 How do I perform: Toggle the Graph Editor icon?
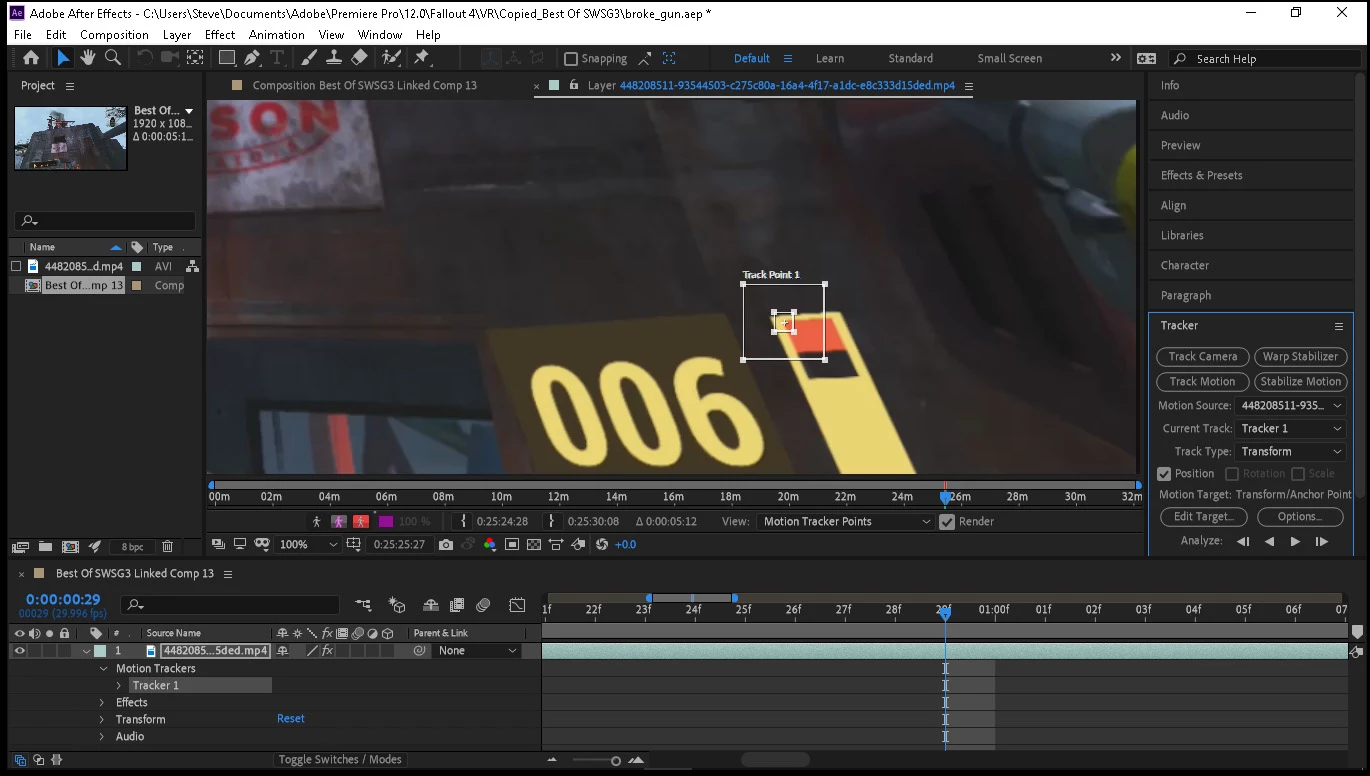pos(517,605)
